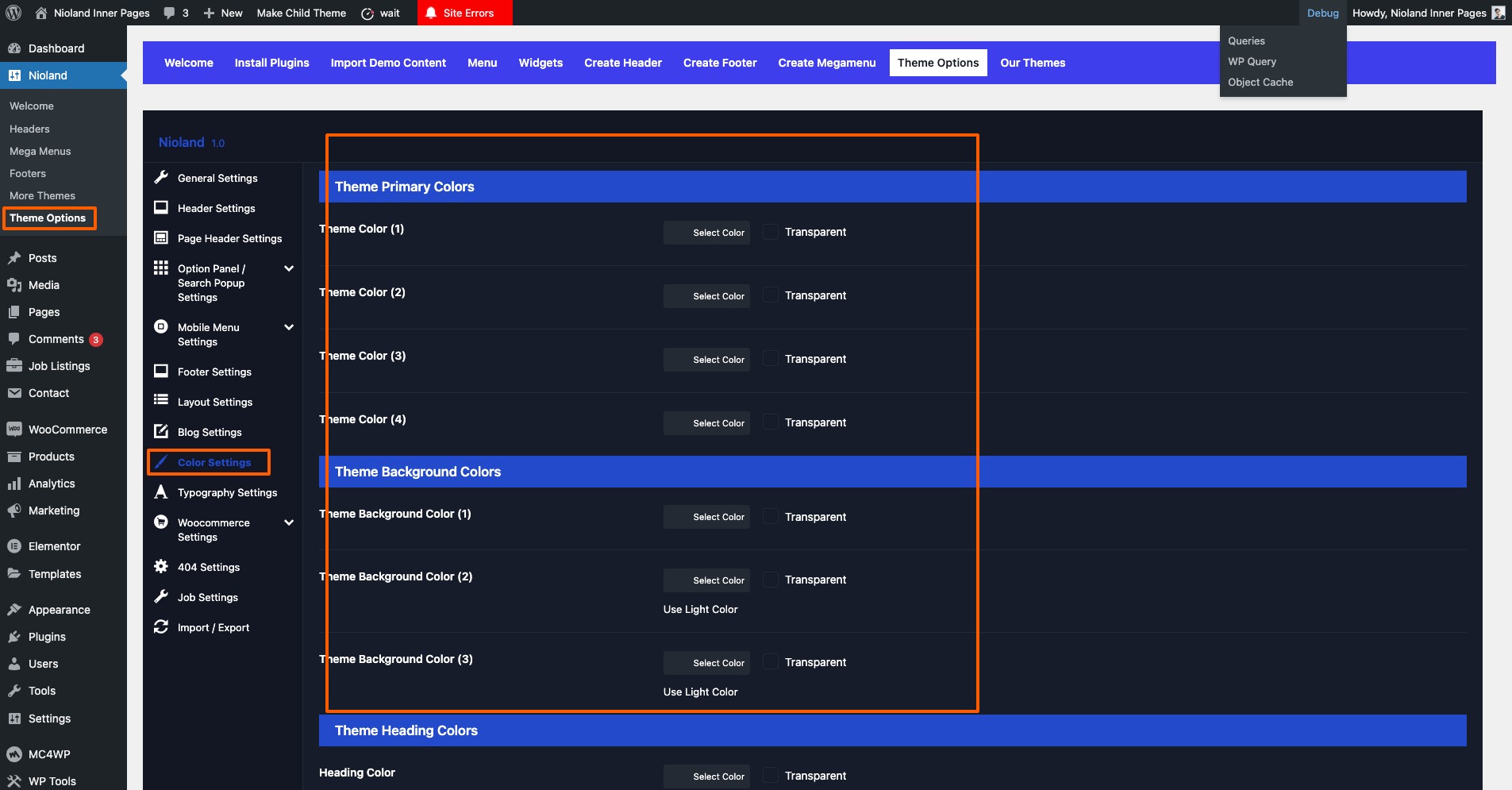The height and width of the screenshot is (790, 1512).
Task: Expand the Woocommerce Settings chevron
Action: (x=289, y=522)
